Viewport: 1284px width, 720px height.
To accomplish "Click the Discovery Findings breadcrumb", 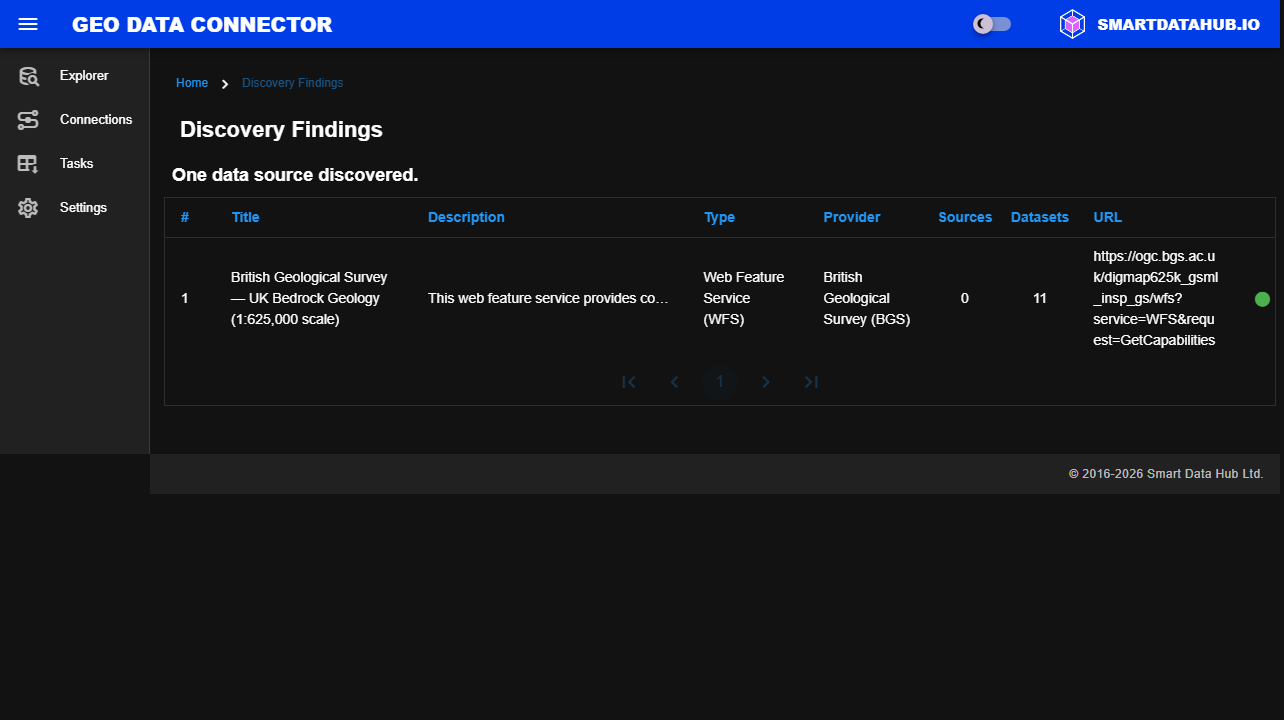I will (292, 83).
